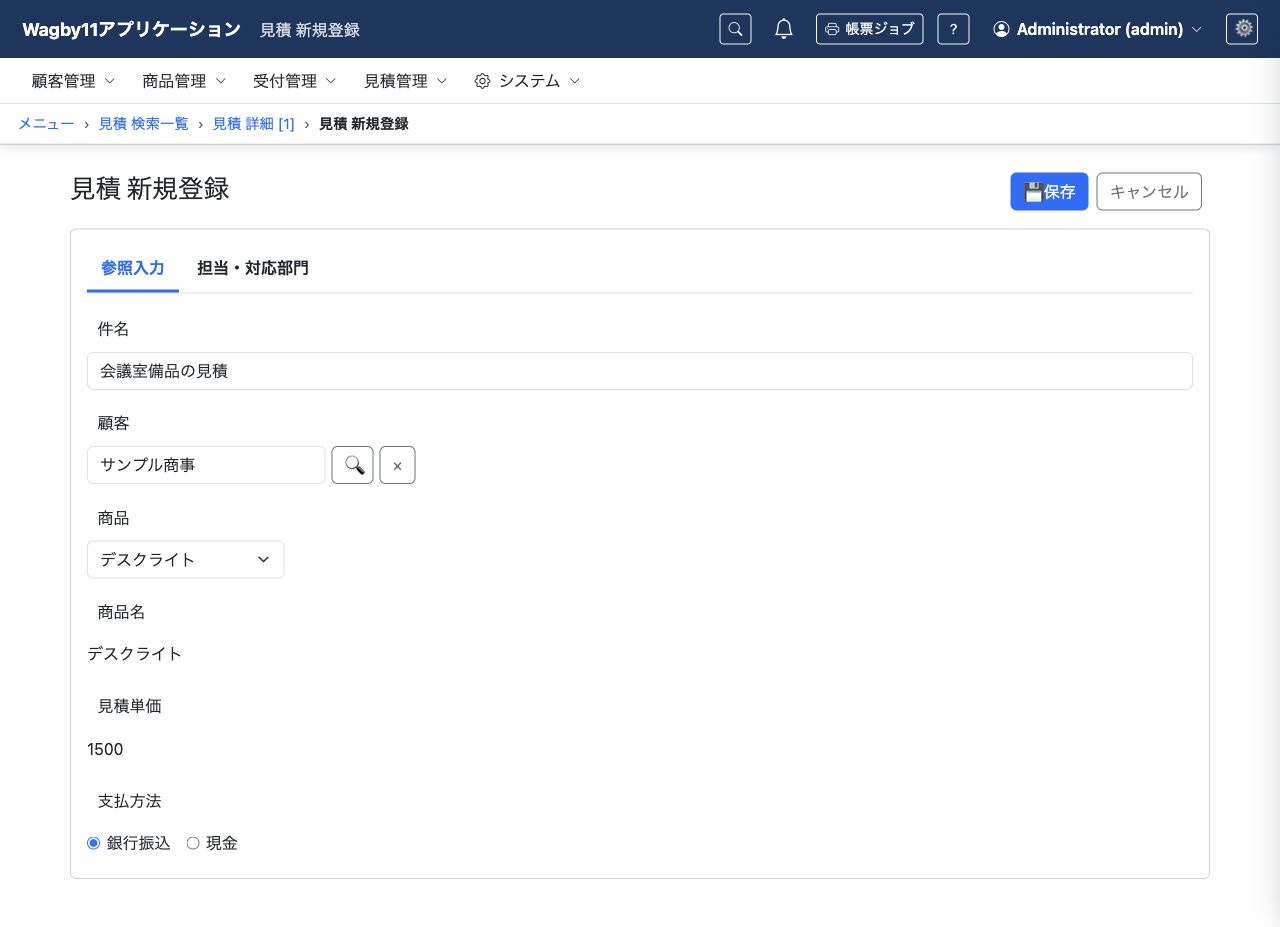Open the システム menu
The height and width of the screenshot is (927, 1280).
tap(527, 81)
